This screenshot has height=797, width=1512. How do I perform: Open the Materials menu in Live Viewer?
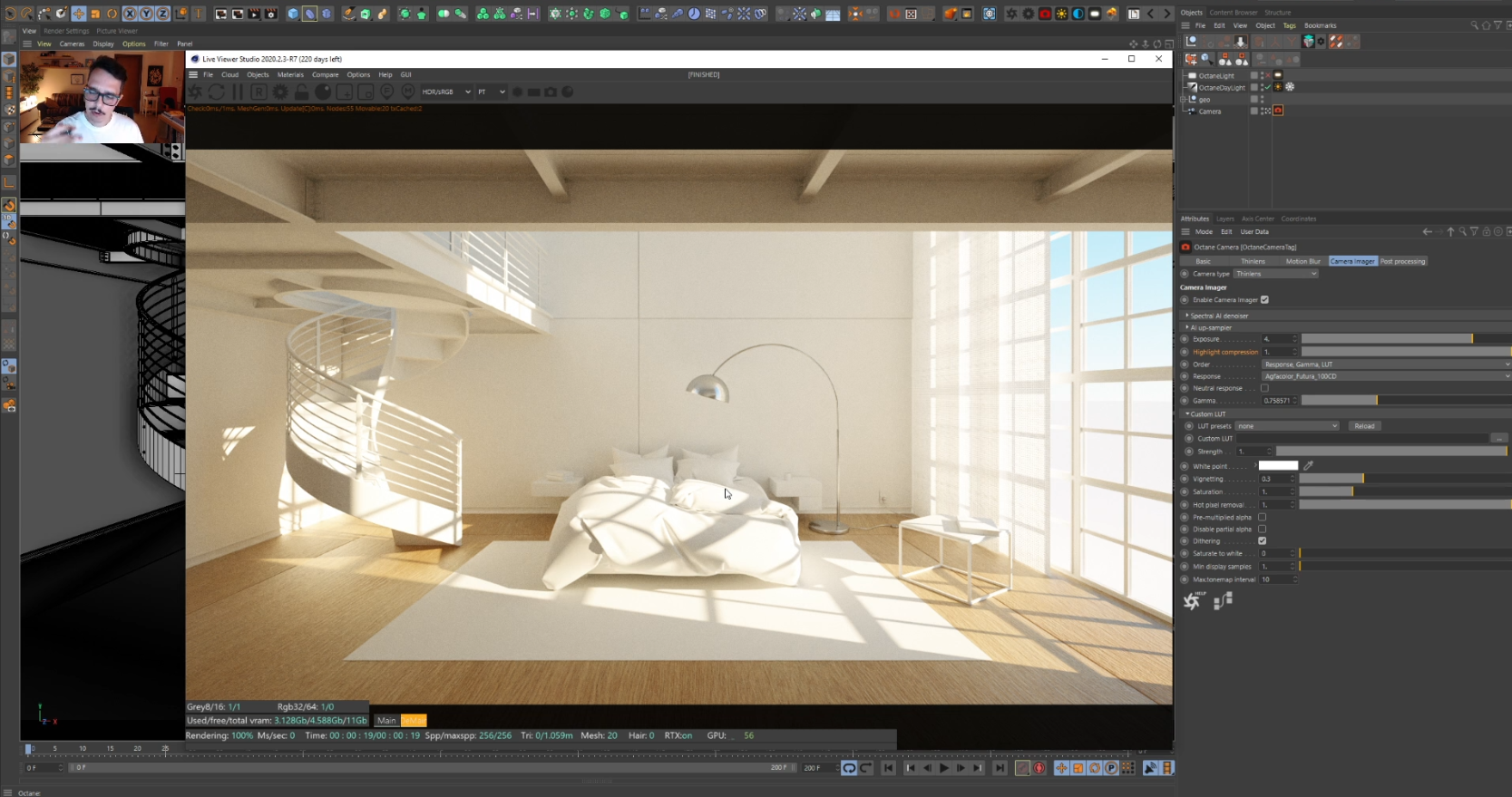coord(290,74)
